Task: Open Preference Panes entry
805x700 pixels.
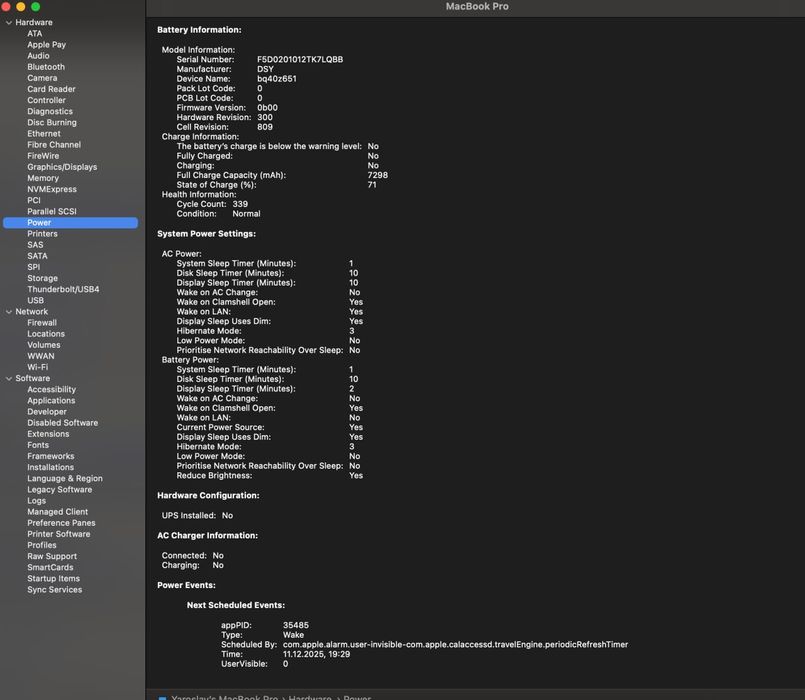Action: tap(62, 523)
